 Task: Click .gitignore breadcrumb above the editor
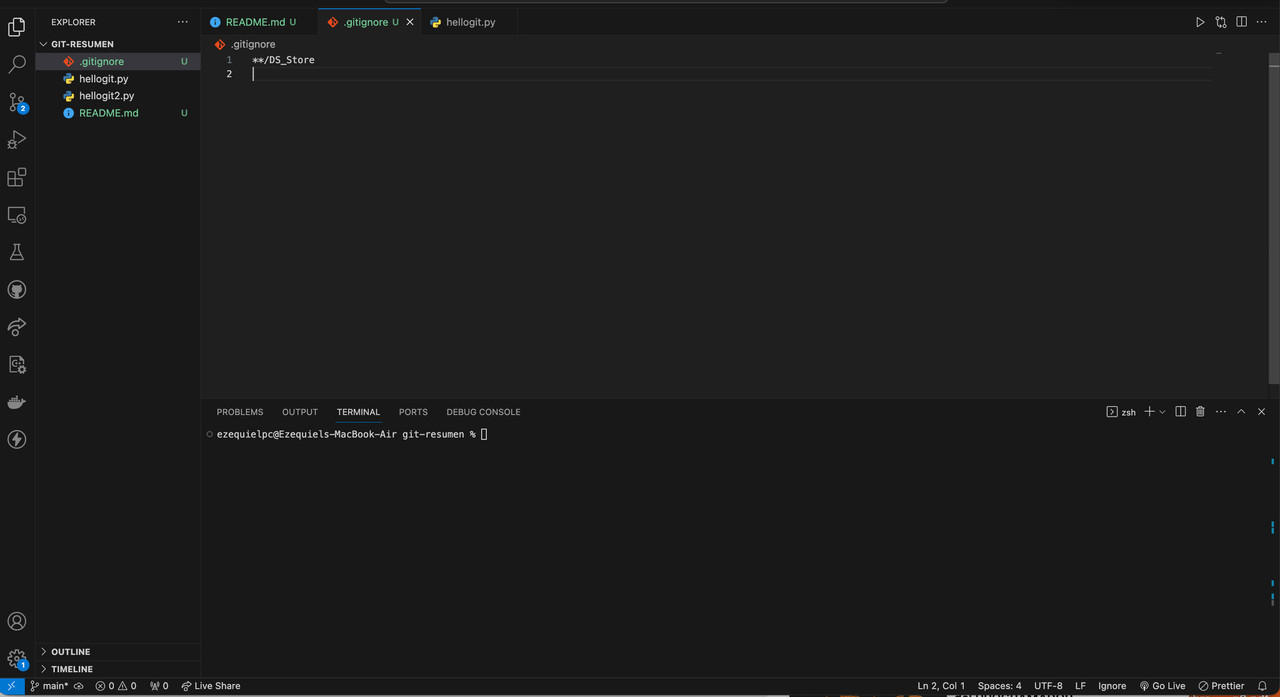point(246,44)
